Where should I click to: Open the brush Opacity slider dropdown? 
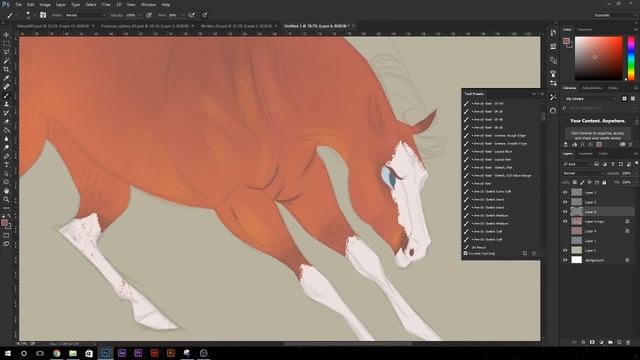point(140,15)
